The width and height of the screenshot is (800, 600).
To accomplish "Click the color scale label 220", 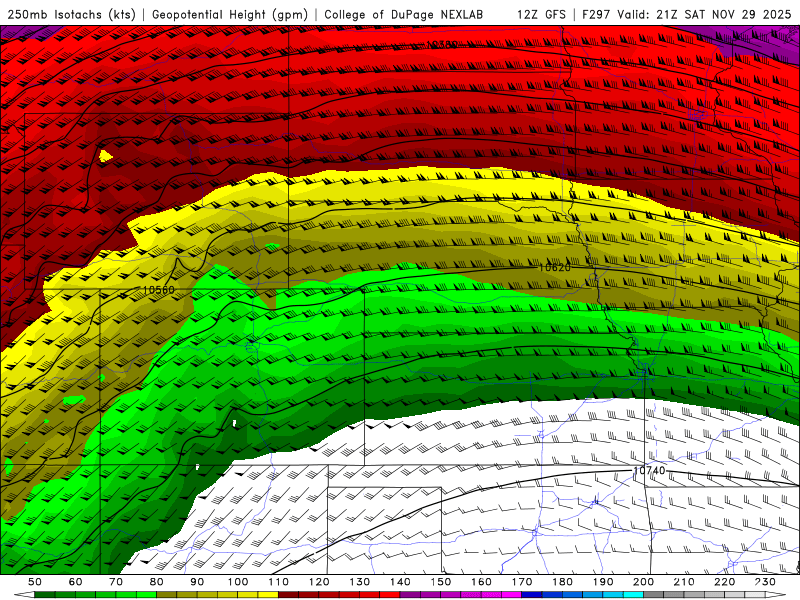I will pyautogui.click(x=724, y=582).
